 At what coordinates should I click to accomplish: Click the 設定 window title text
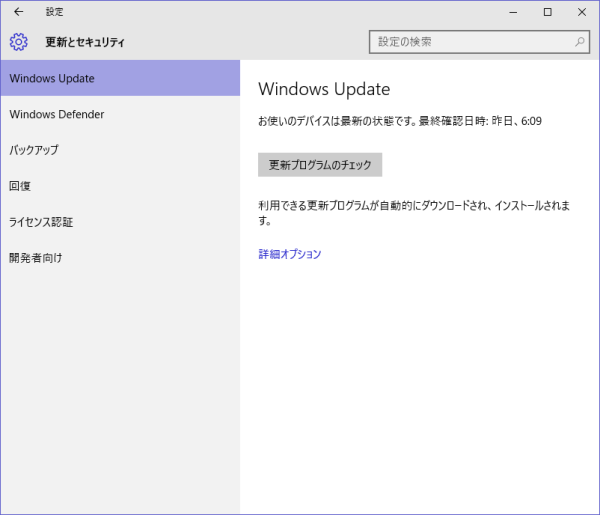(x=55, y=12)
